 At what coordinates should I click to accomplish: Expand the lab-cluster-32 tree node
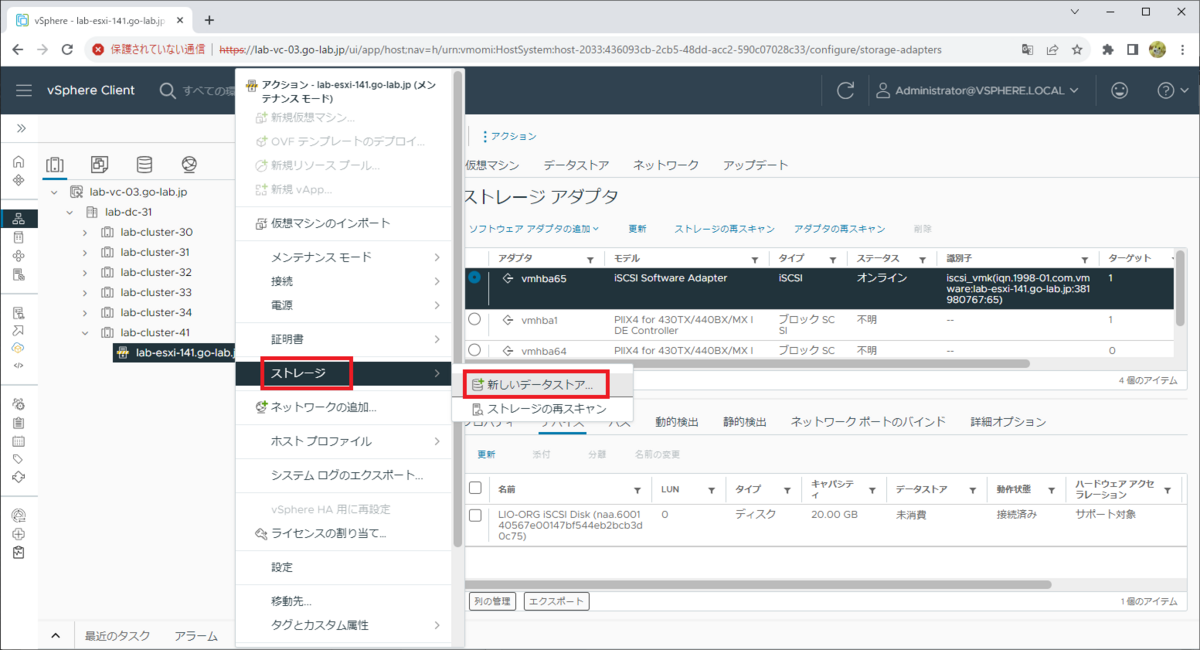point(85,272)
